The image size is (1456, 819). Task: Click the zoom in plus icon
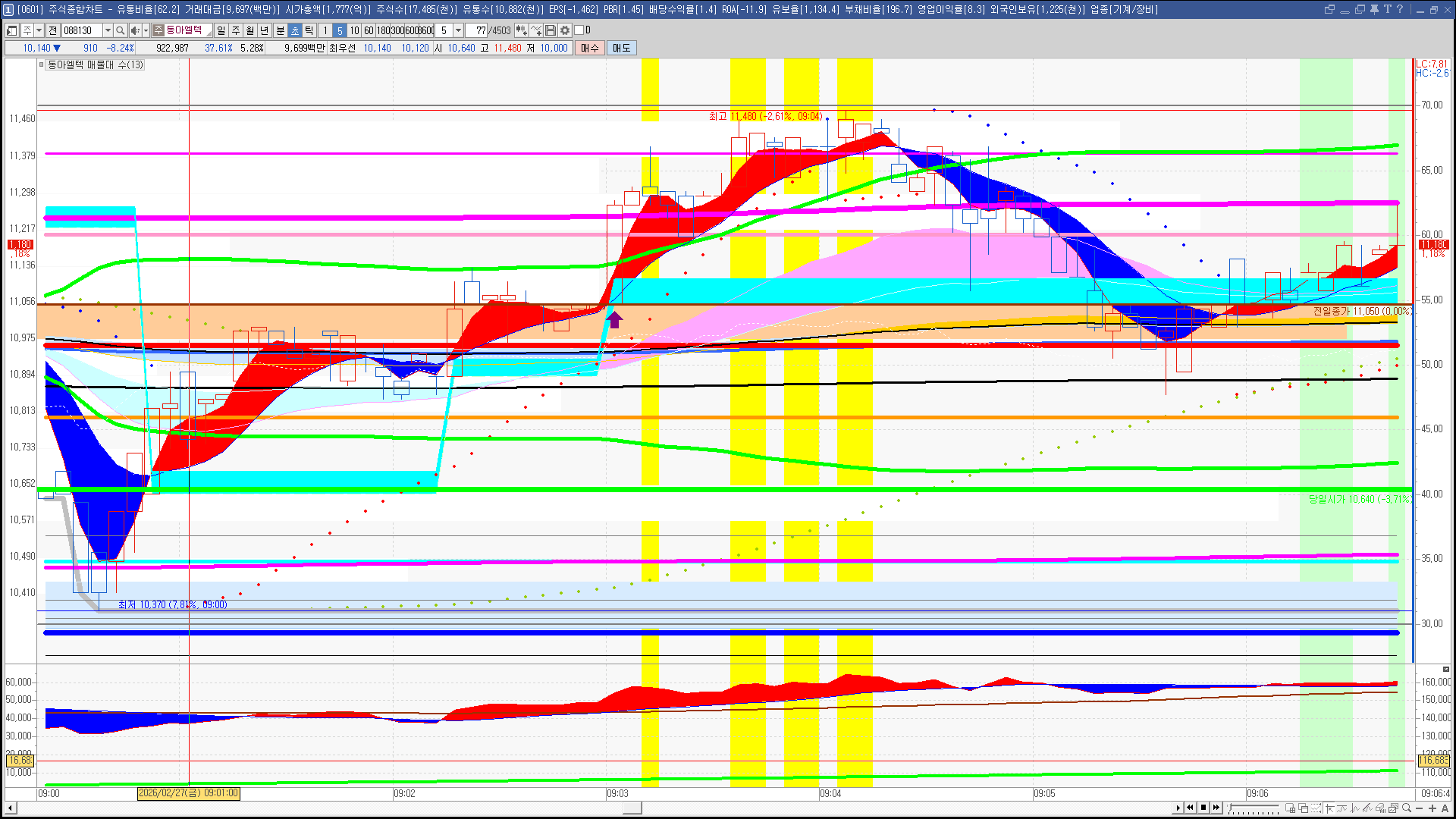pyautogui.click(x=1432, y=808)
